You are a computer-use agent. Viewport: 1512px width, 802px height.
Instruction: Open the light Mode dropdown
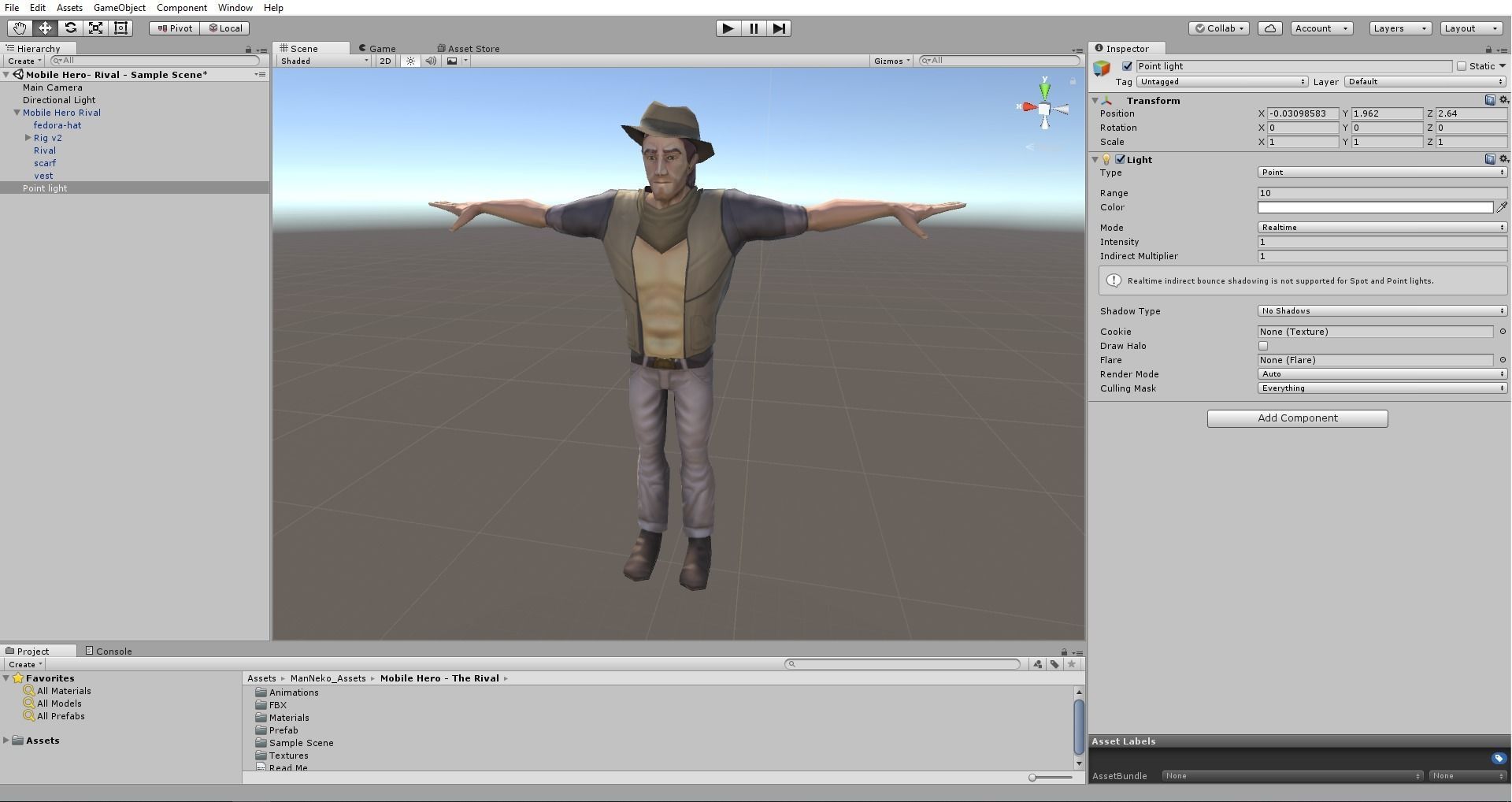pos(1382,228)
